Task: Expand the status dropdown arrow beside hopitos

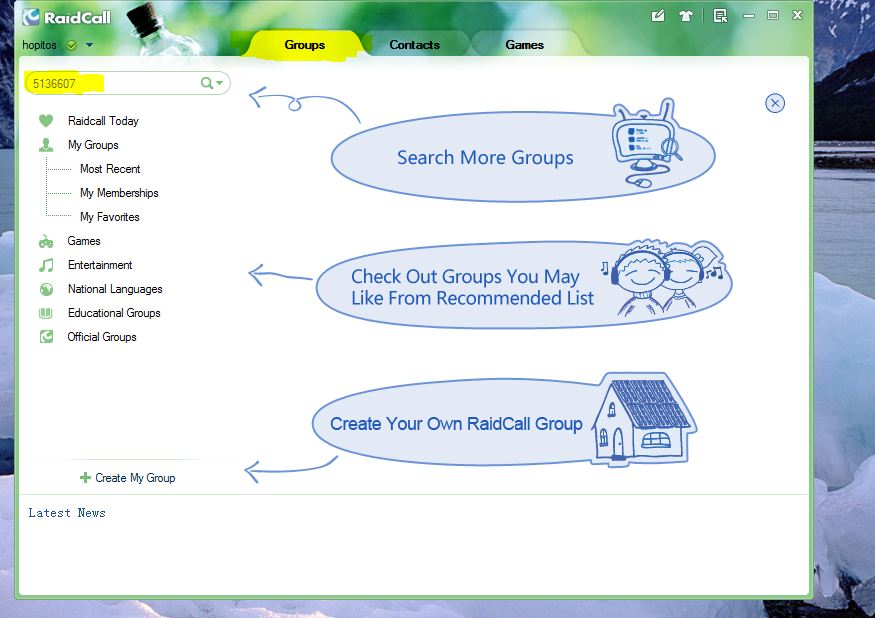Action: 89,45
